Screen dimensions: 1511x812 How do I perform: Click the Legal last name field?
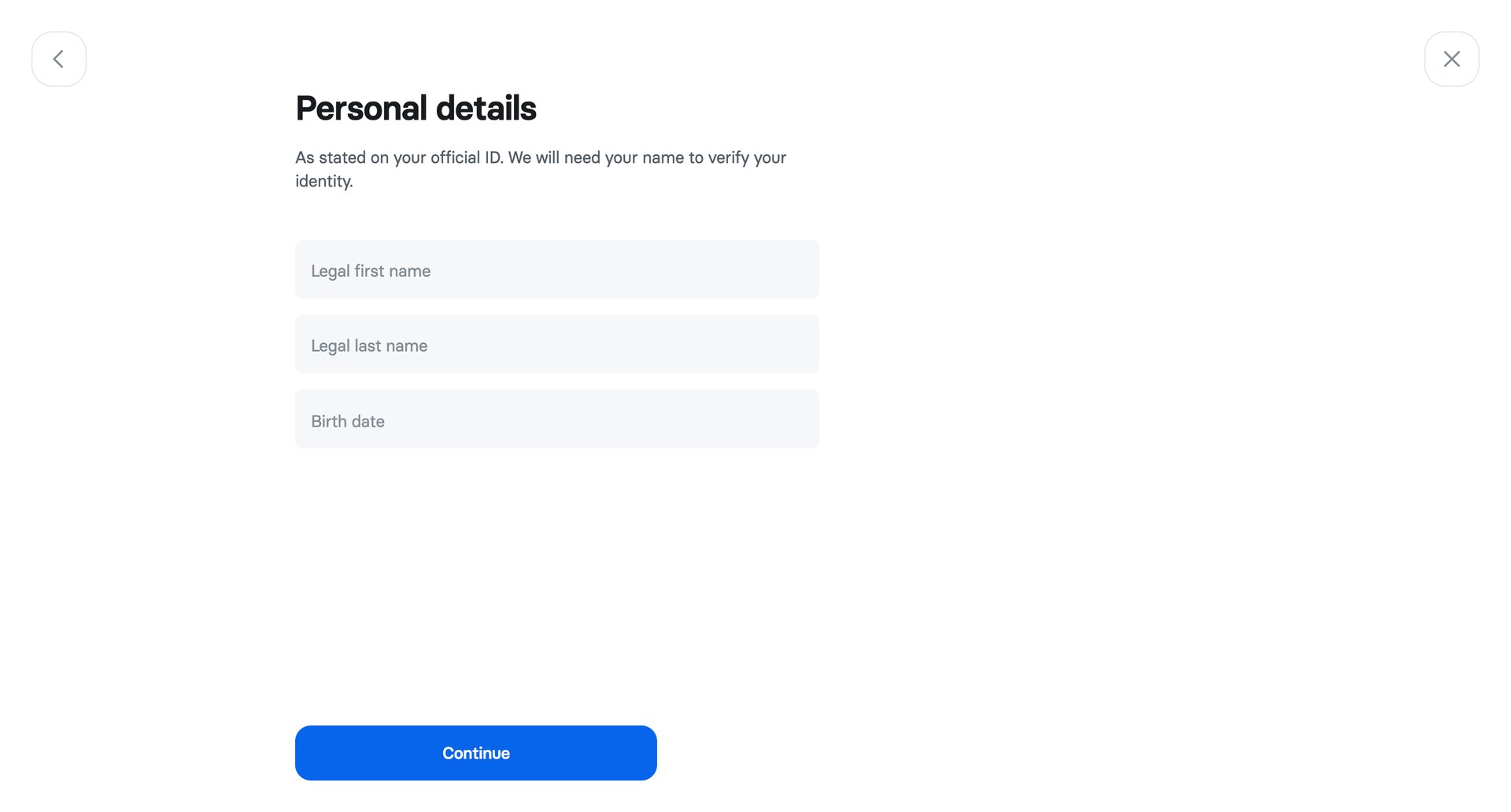pyautogui.click(x=556, y=344)
